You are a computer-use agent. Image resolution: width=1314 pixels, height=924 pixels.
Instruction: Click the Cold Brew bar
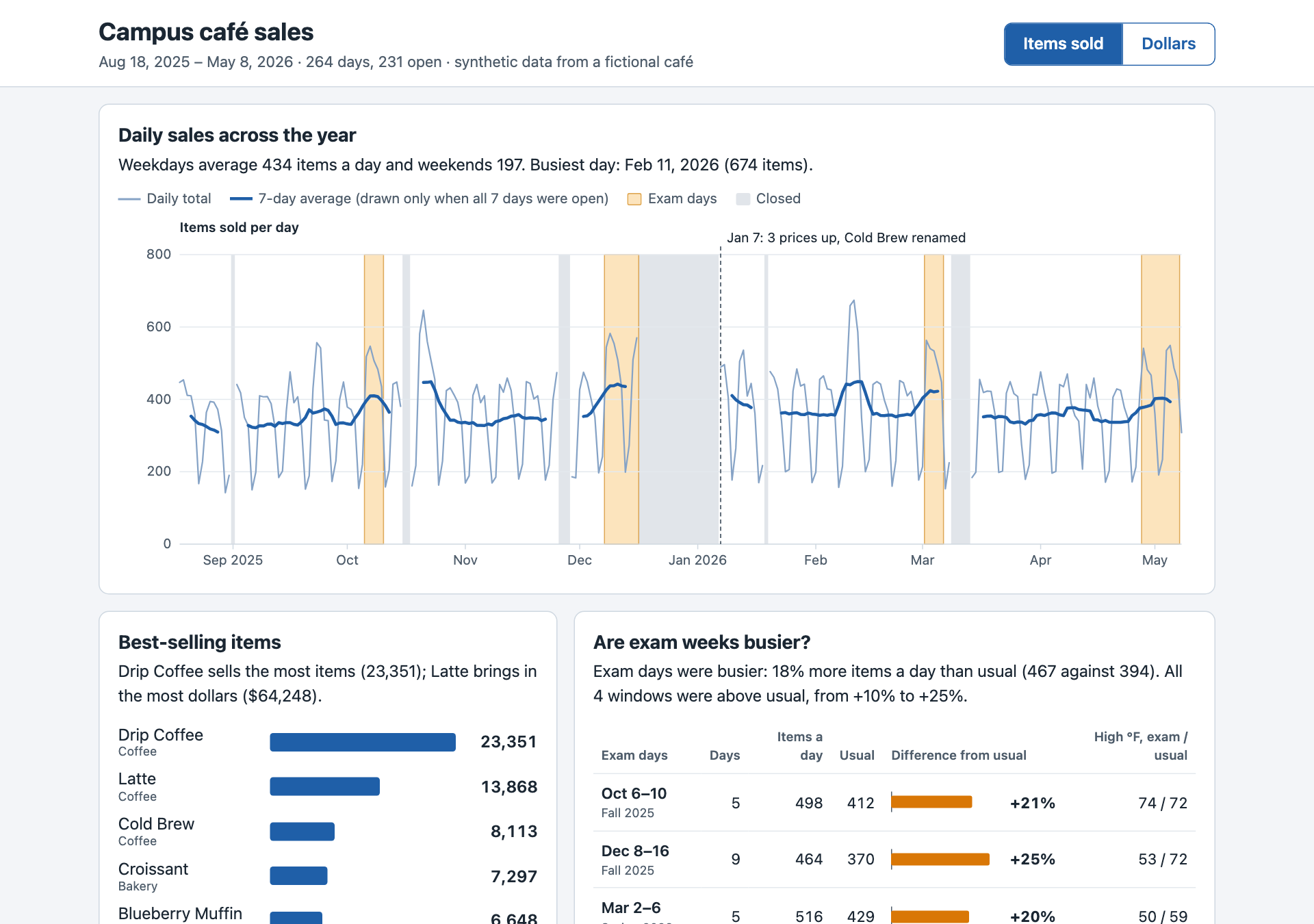point(302,832)
